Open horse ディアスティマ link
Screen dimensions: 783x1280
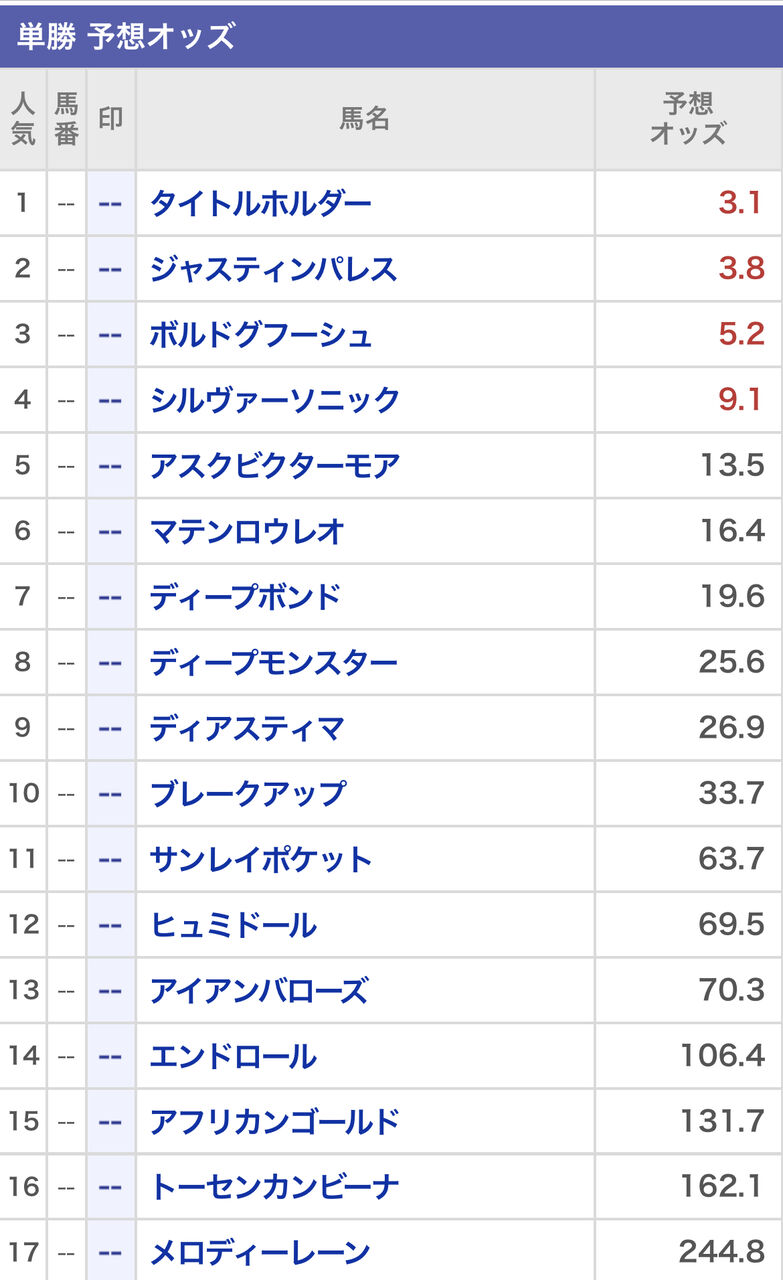coord(247,727)
